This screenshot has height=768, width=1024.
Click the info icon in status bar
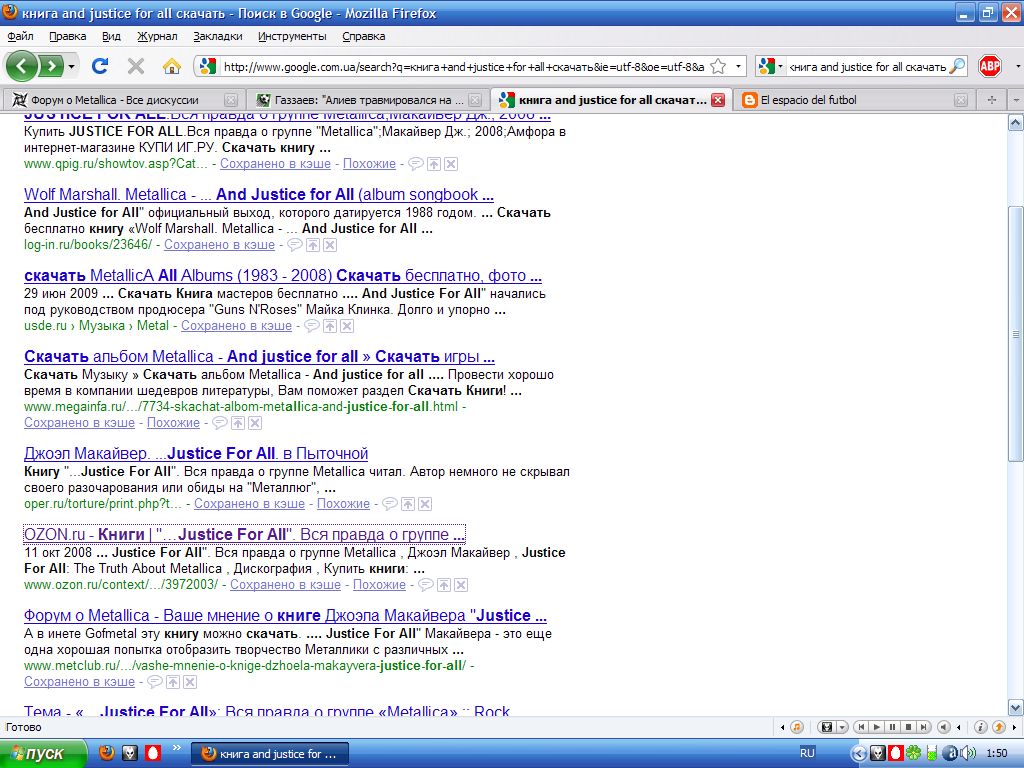[x=981, y=727]
